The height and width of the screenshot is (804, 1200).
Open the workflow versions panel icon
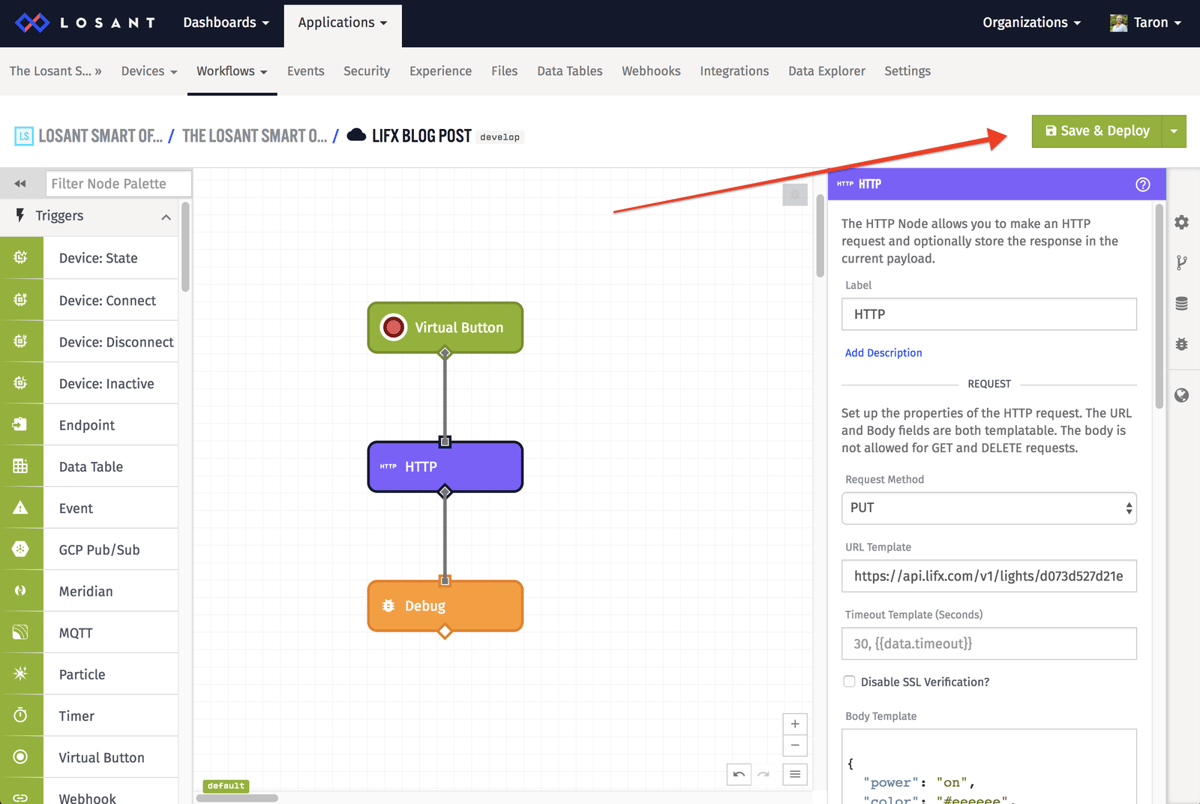click(x=1182, y=262)
